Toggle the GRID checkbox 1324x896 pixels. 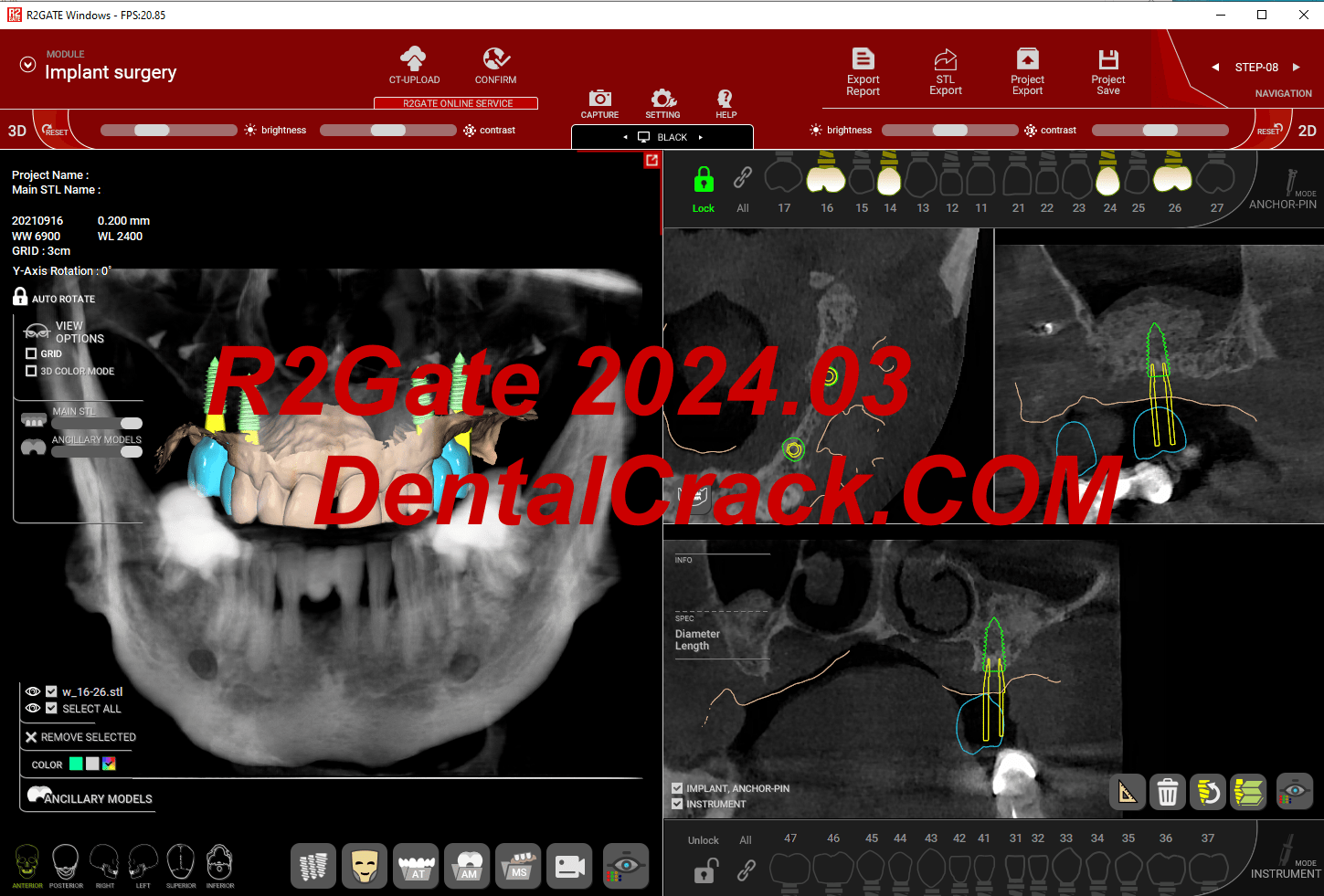click(31, 353)
